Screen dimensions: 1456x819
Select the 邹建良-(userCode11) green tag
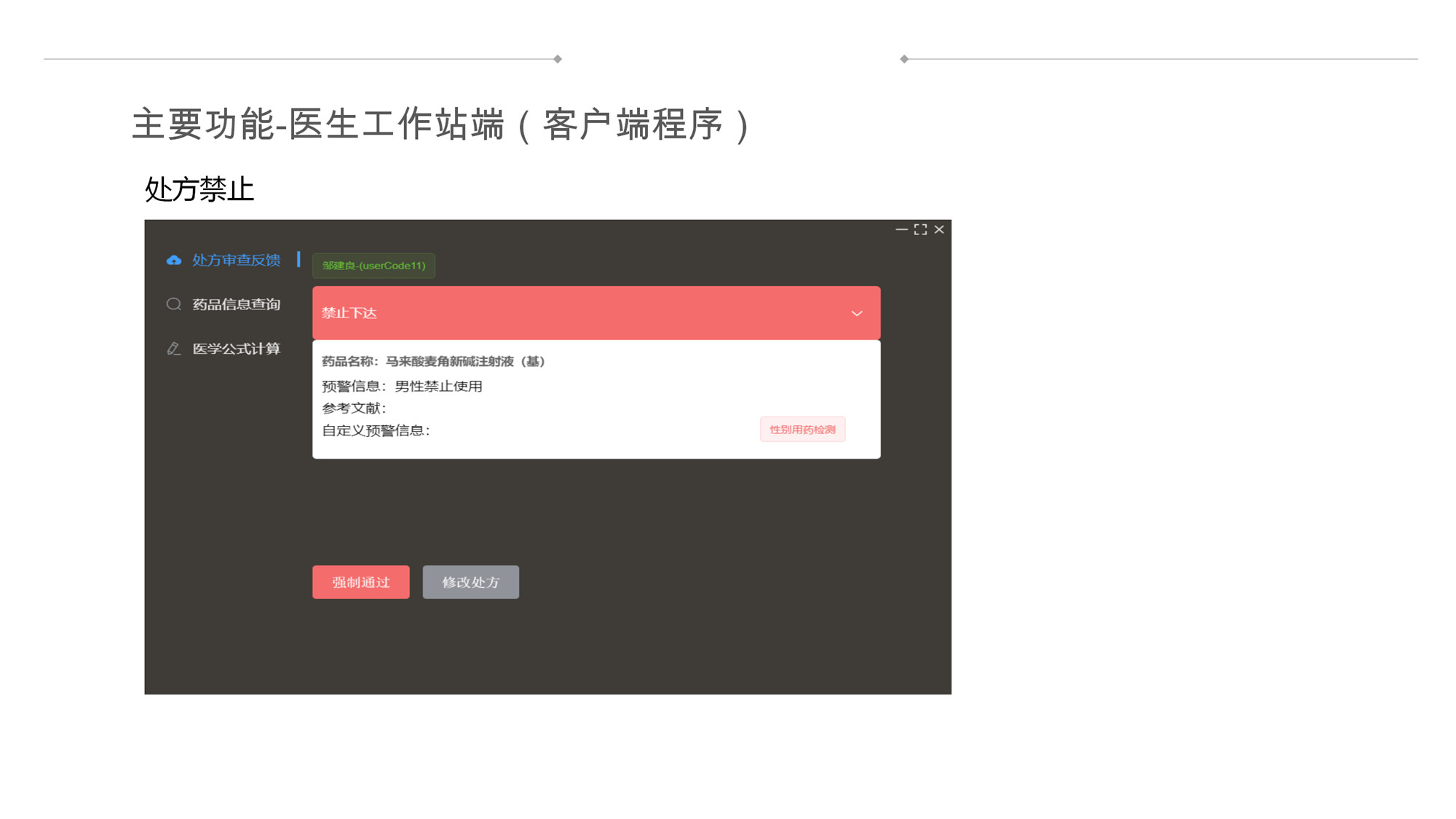click(x=373, y=266)
